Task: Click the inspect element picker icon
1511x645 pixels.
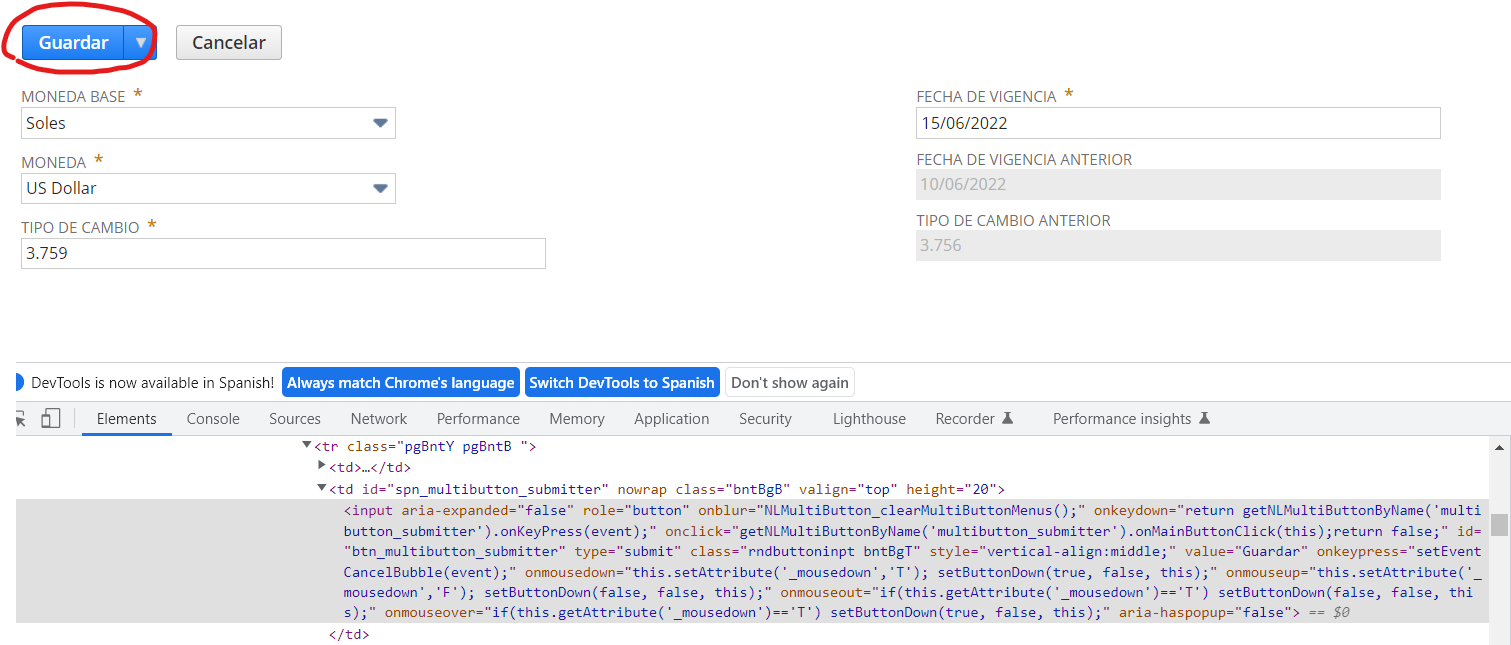Action: [20, 419]
